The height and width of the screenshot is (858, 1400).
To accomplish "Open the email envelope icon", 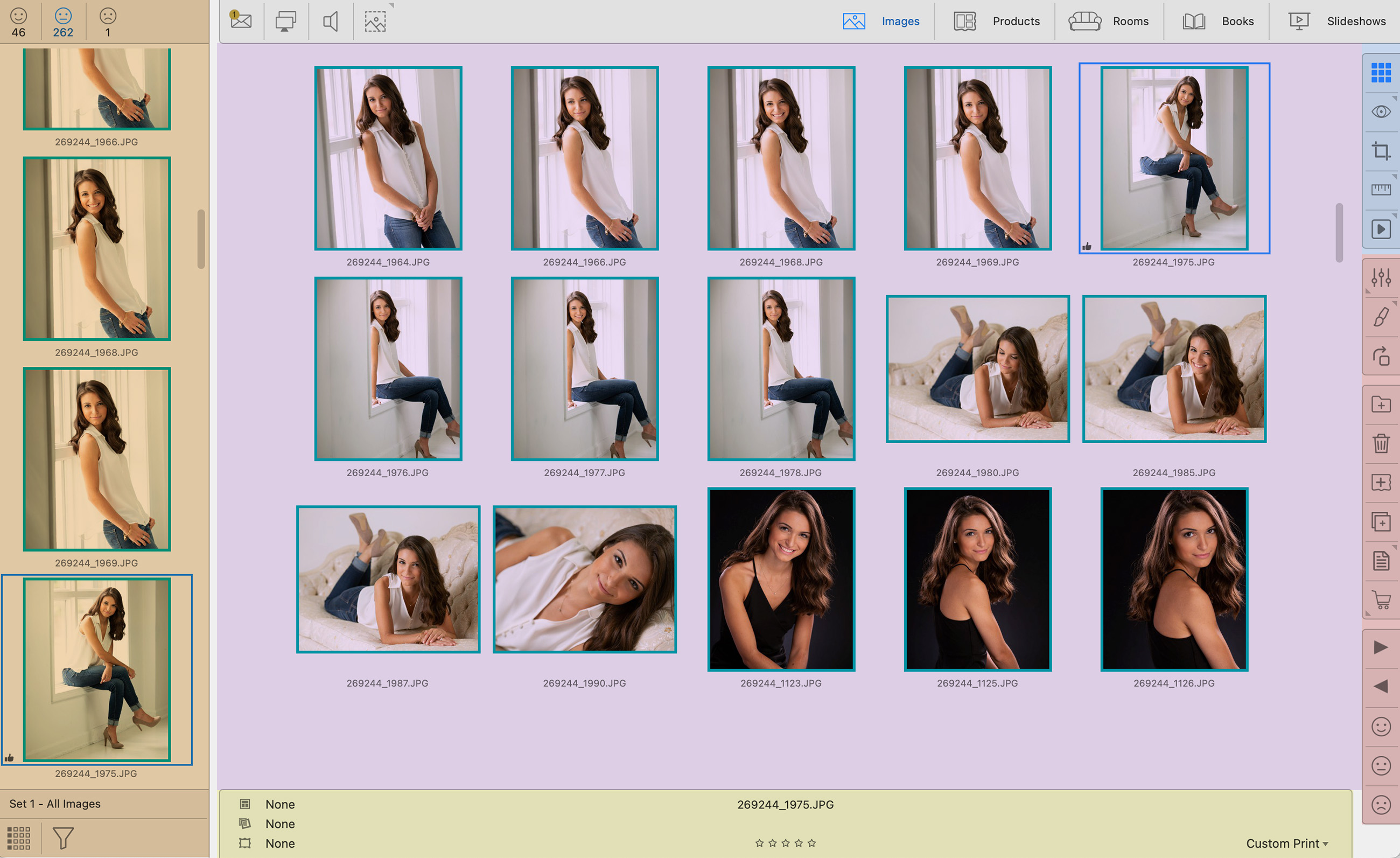I will [241, 21].
